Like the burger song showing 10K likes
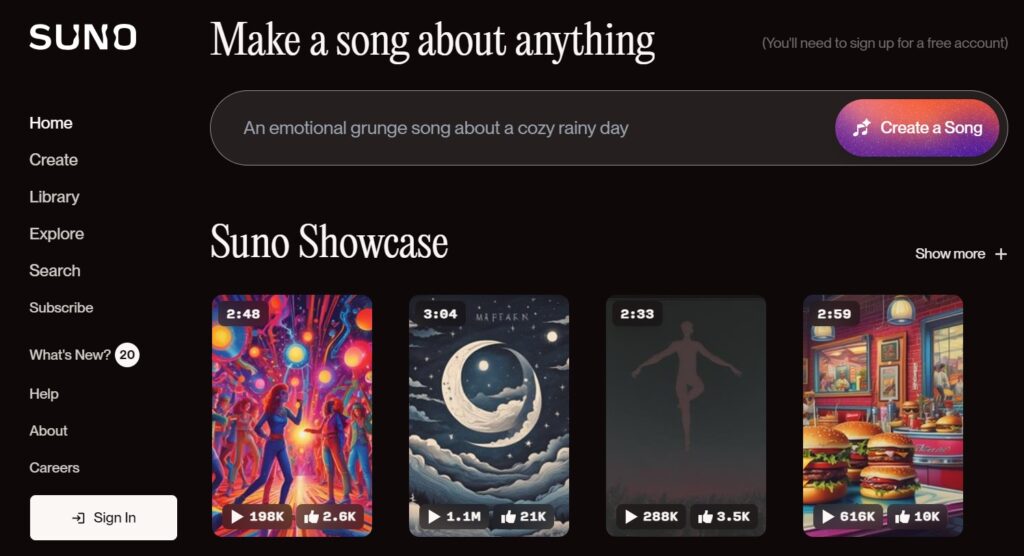This screenshot has height=556, width=1024. 903,516
